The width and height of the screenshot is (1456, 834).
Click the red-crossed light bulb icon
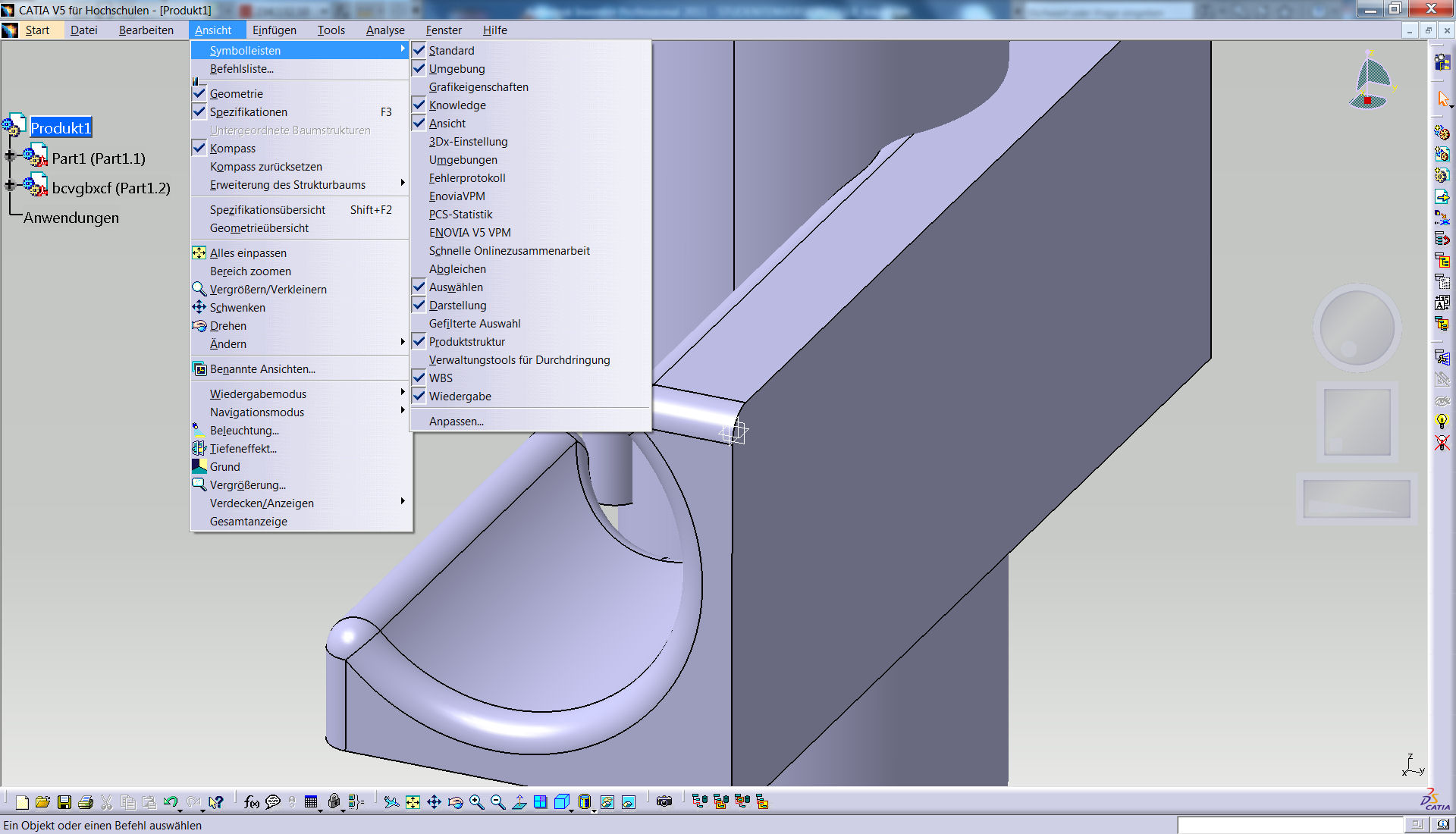(1442, 443)
